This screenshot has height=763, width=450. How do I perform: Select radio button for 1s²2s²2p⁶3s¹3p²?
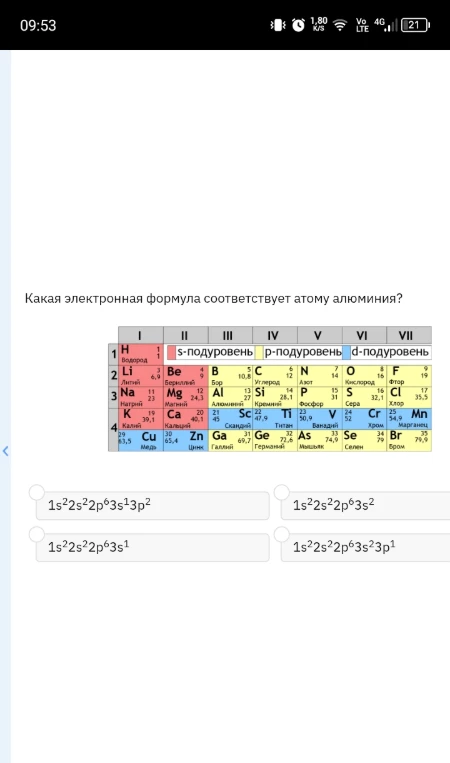pyautogui.click(x=36, y=492)
